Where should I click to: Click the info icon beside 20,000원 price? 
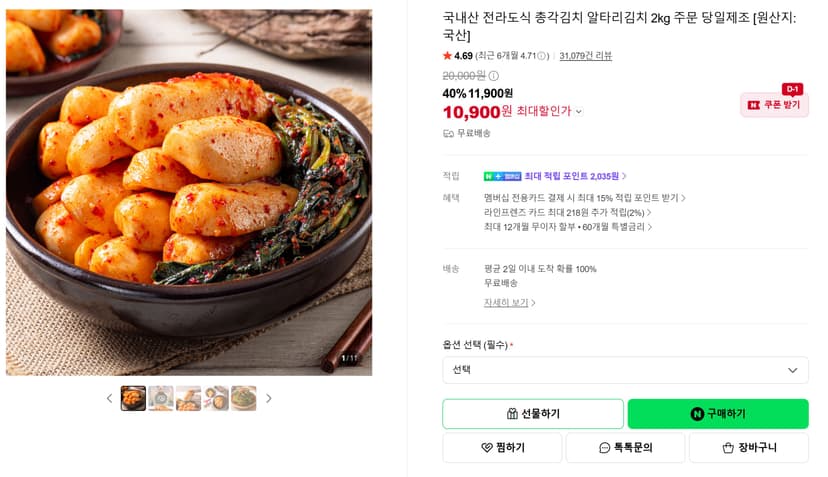(x=494, y=76)
